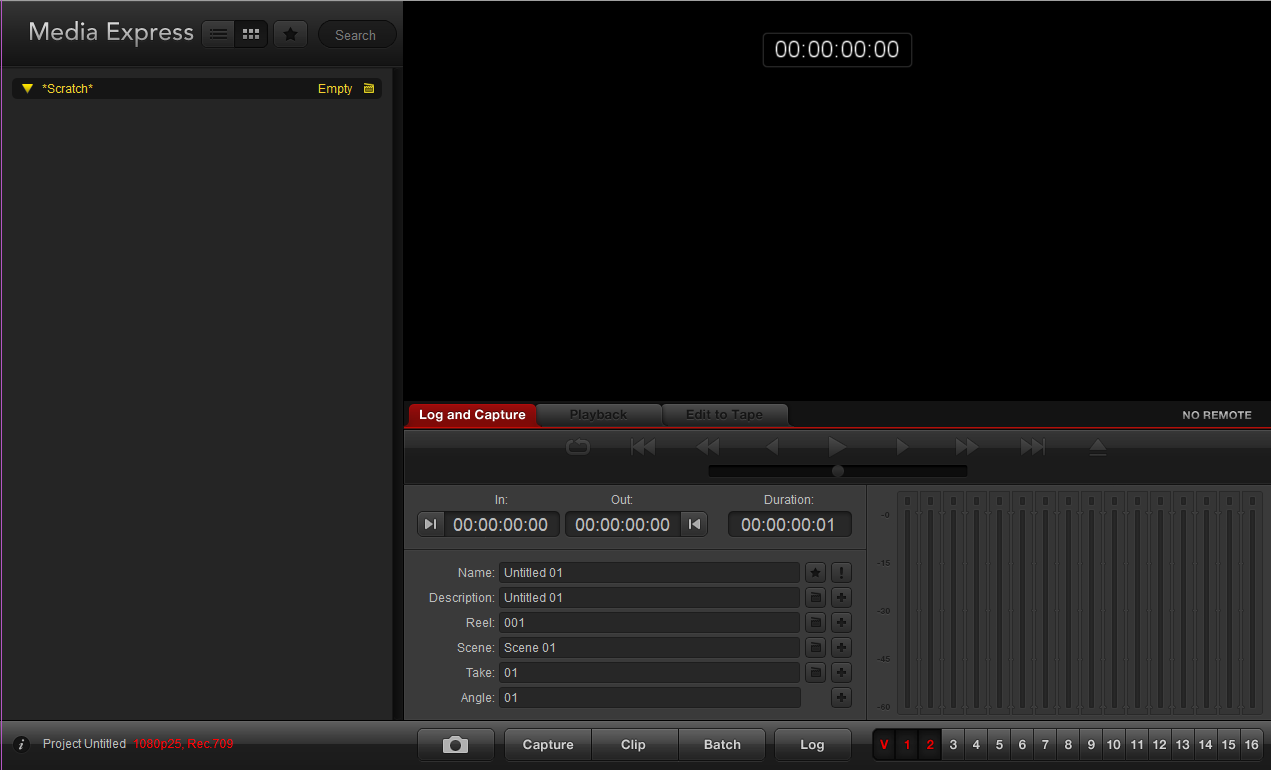Click the Capture button
Viewport: 1271px width, 770px height.
(x=548, y=745)
